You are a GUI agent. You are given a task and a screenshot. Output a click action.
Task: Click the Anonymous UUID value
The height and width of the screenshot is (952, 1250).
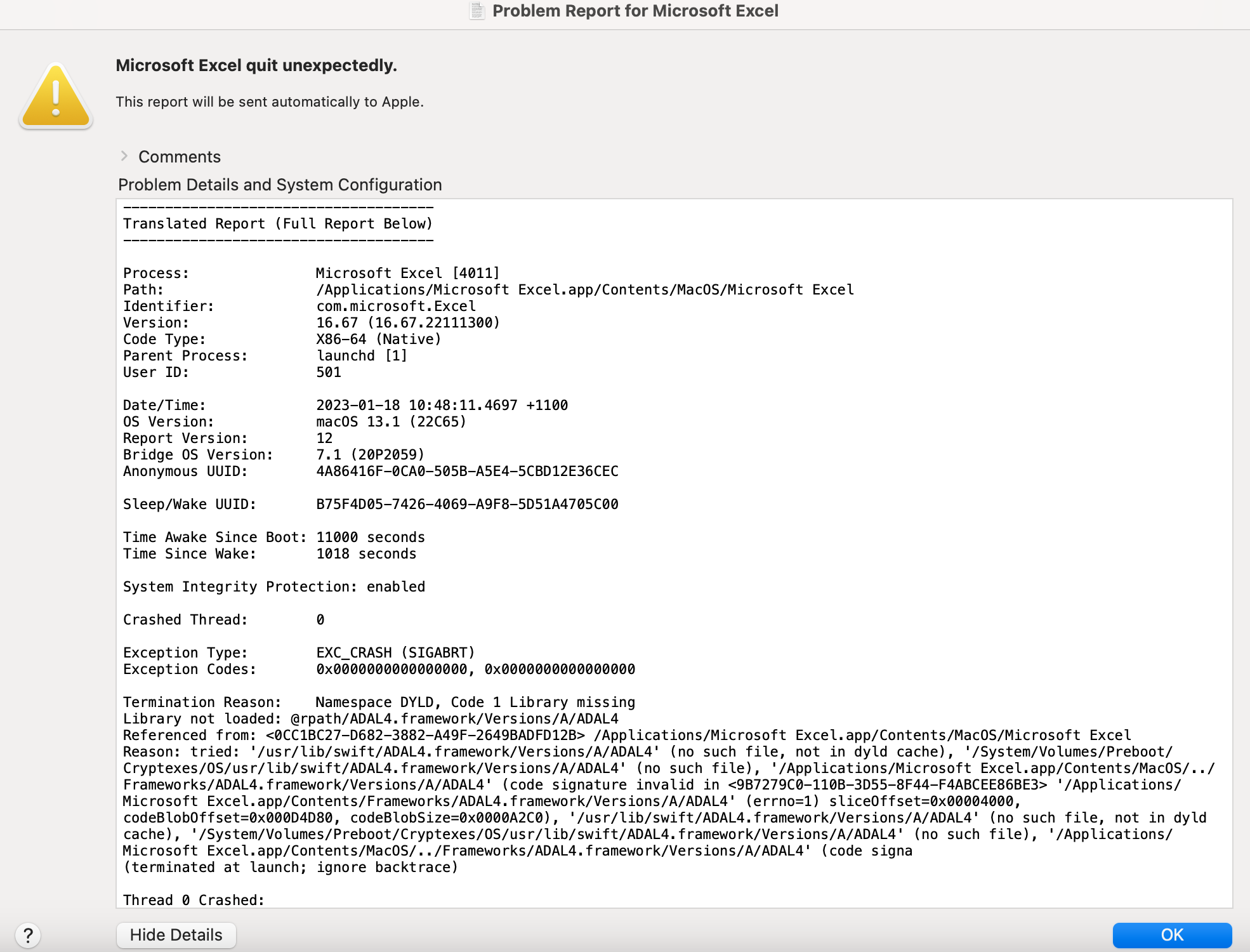467,471
